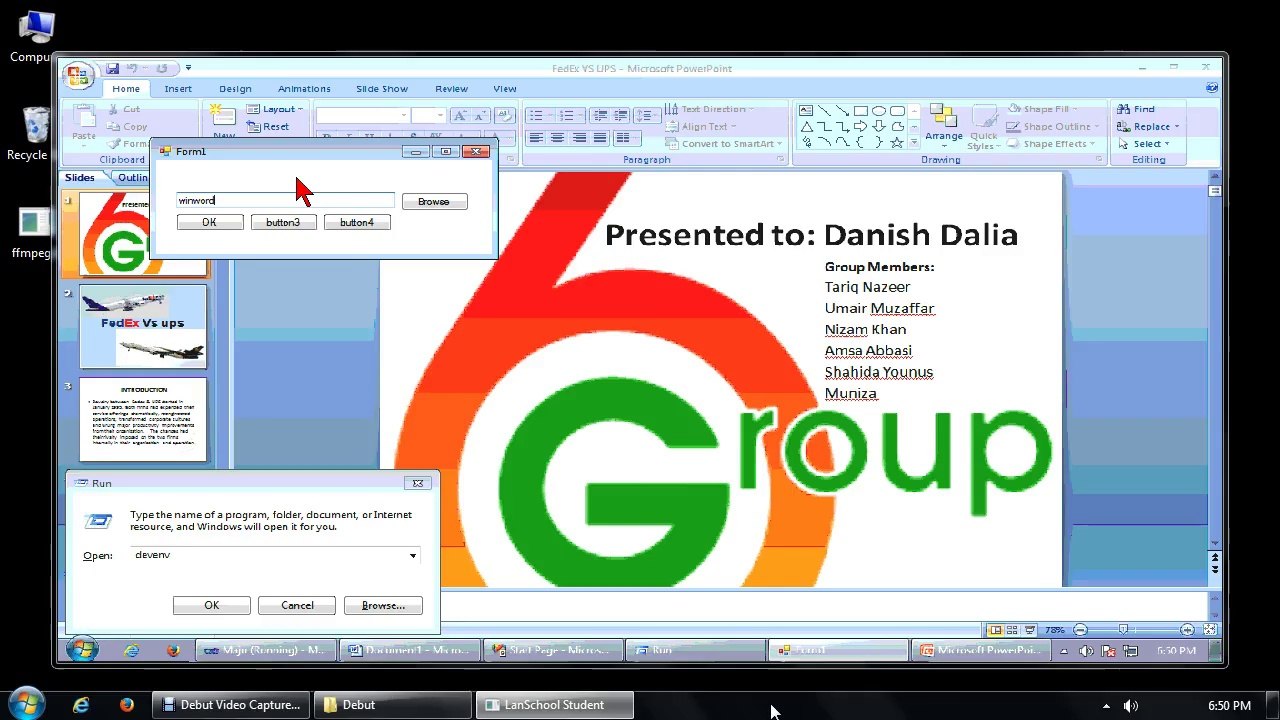Open the Run dialog's Open dropdown arrow
The image size is (1280, 720).
click(412, 556)
